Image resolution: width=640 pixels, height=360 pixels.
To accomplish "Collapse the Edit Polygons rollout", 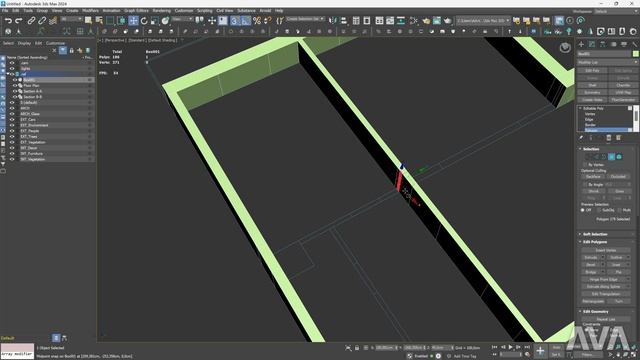I will coord(595,242).
